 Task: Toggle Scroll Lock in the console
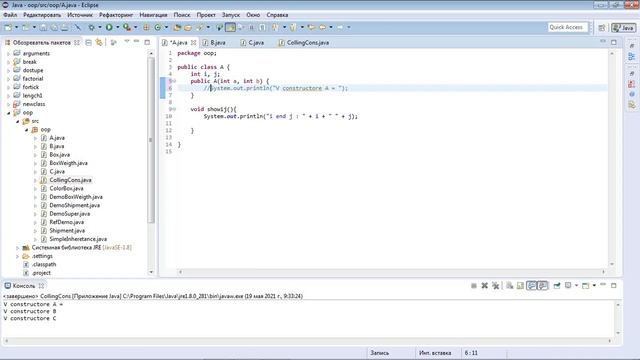pos(520,286)
